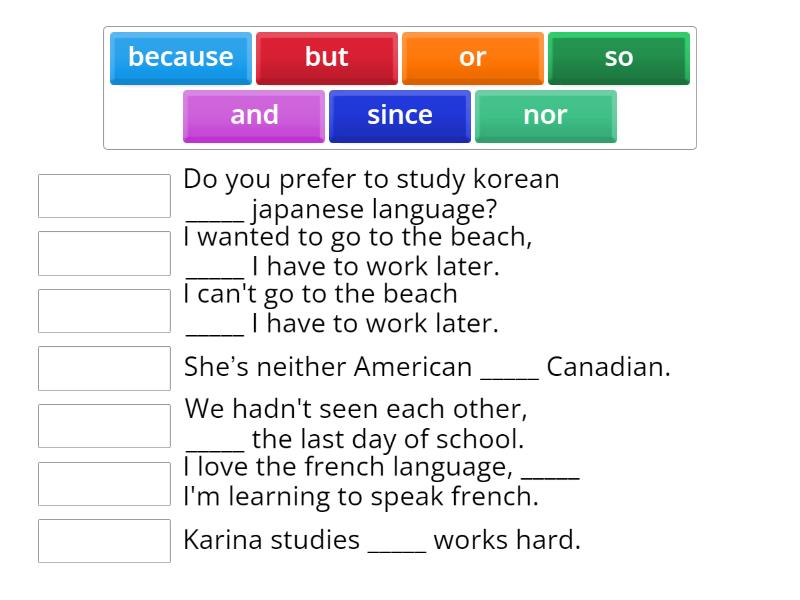The height and width of the screenshot is (600, 800).
Task: Click the red "but" tile
Action: point(326,58)
